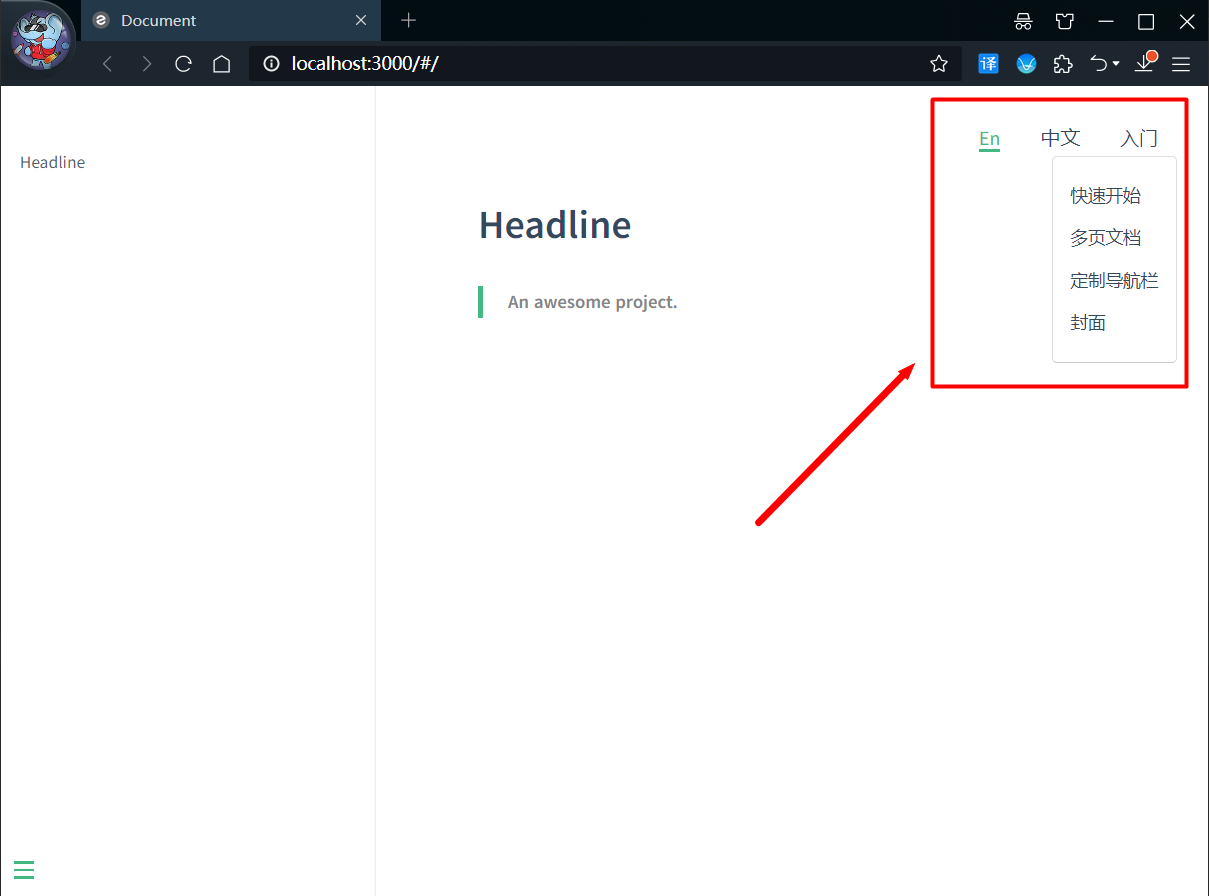
Task: Click the Headline page heading
Action: [x=555, y=224]
